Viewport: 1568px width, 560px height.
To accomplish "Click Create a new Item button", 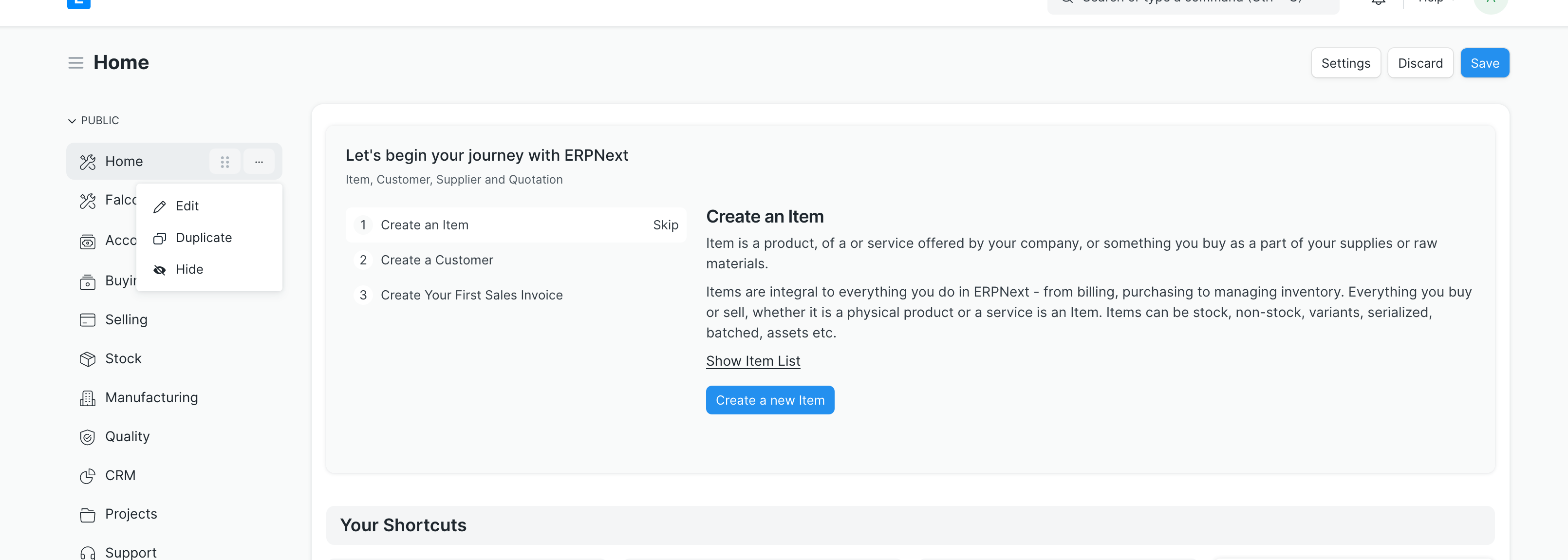I will [x=770, y=400].
